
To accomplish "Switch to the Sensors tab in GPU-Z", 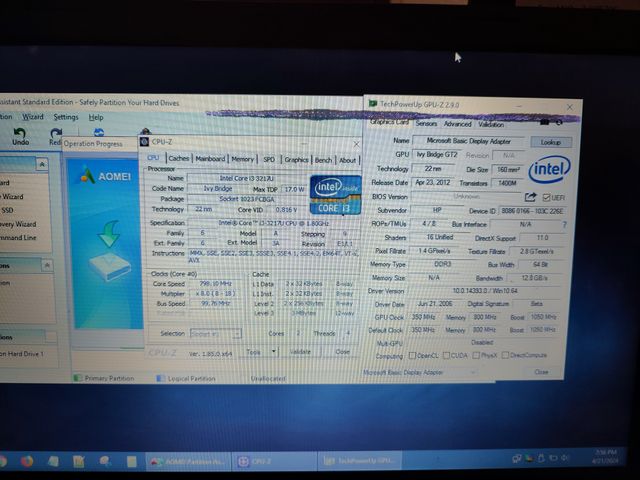I will (x=426, y=123).
